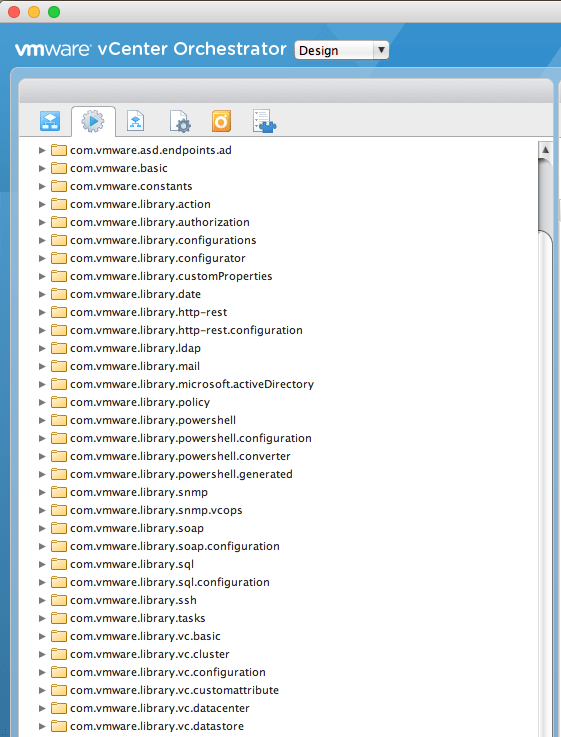This screenshot has width=561, height=737.
Task: Select the Actions gear tab
Action: (93, 121)
